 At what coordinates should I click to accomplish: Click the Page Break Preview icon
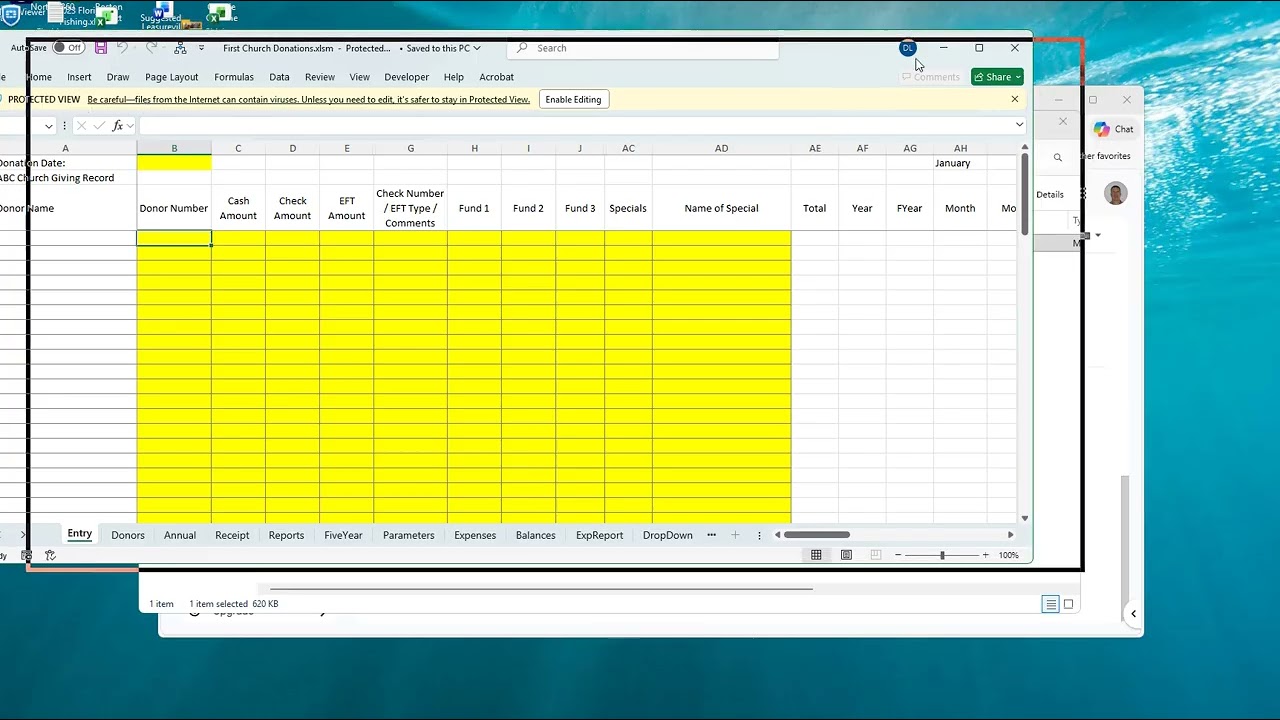pyautogui.click(x=876, y=555)
